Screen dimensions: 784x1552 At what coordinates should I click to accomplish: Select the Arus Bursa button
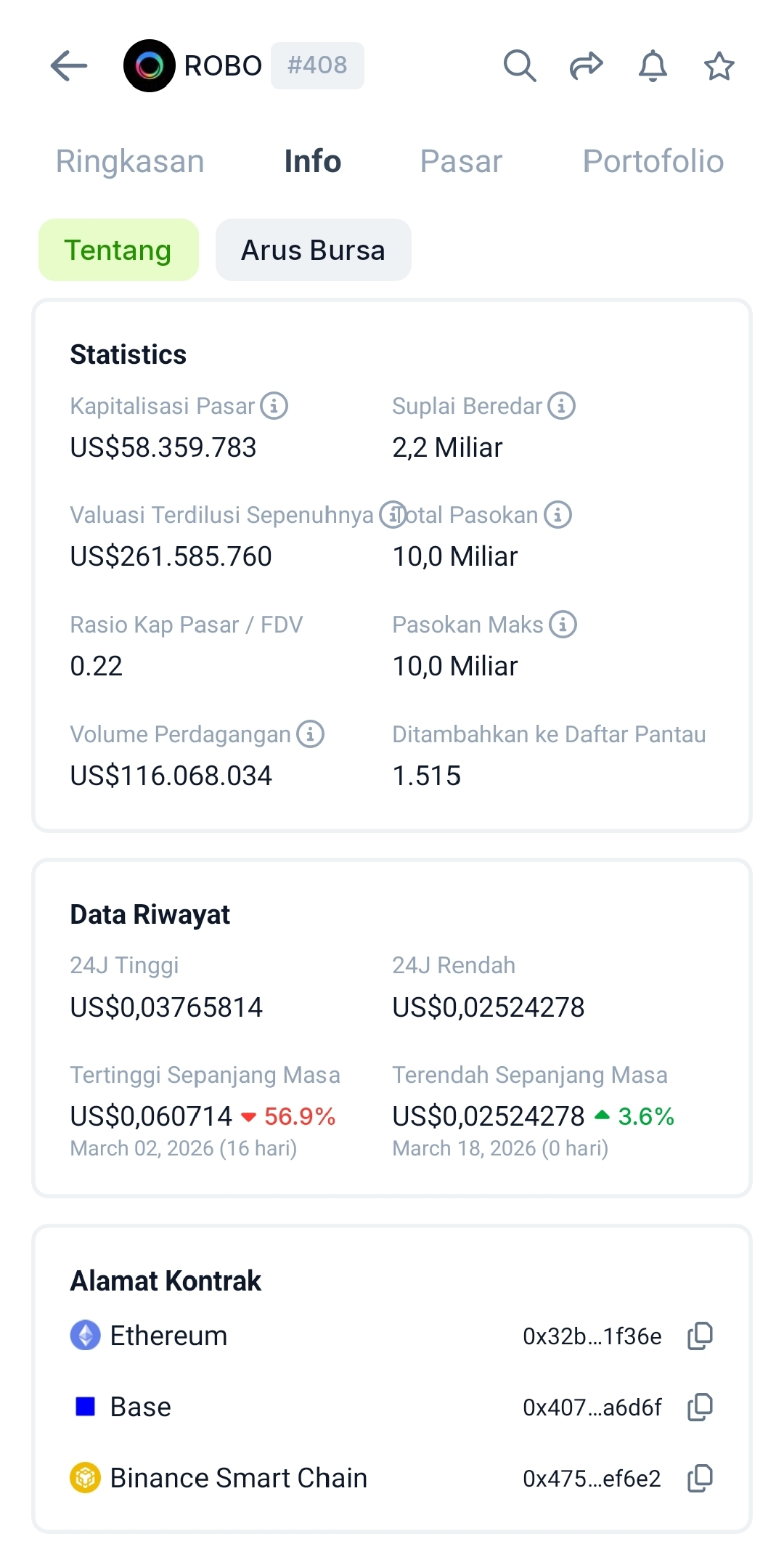click(313, 250)
